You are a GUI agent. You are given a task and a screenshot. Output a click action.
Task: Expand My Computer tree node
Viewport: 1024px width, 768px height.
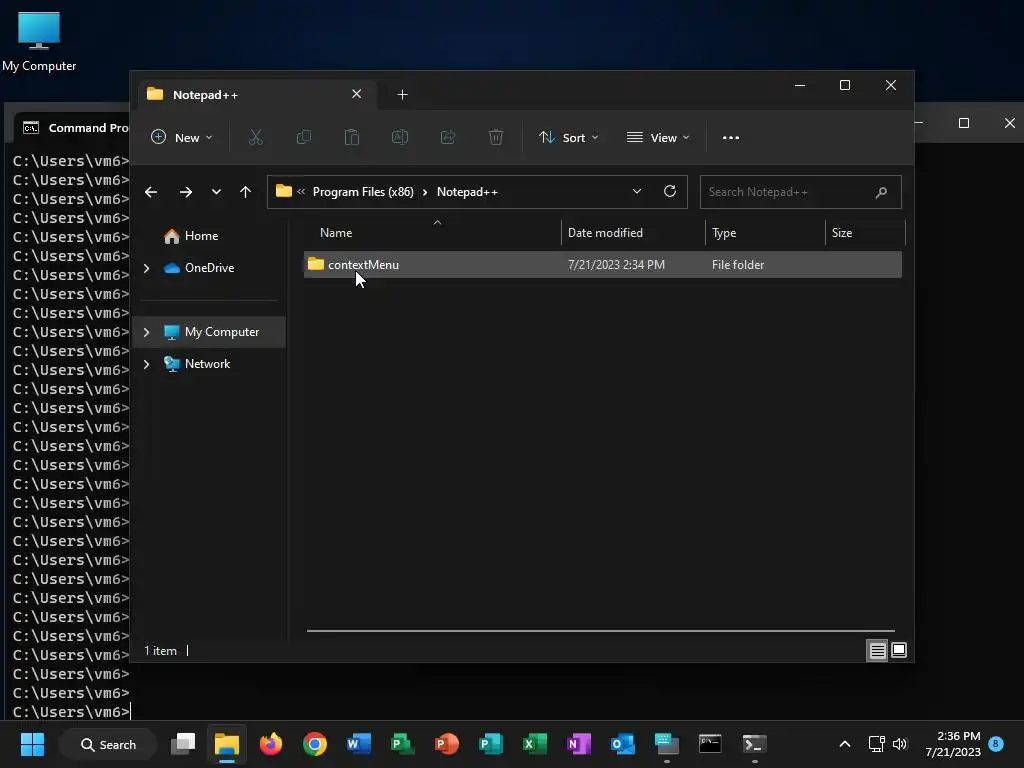(x=146, y=332)
